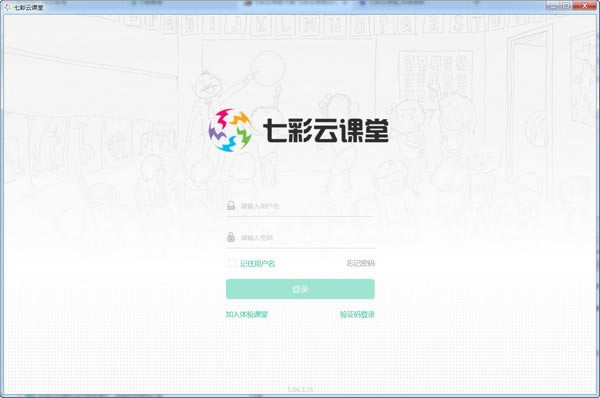Click the version number at the bottom
Image resolution: width=600 pixels, height=398 pixels.
click(300, 390)
